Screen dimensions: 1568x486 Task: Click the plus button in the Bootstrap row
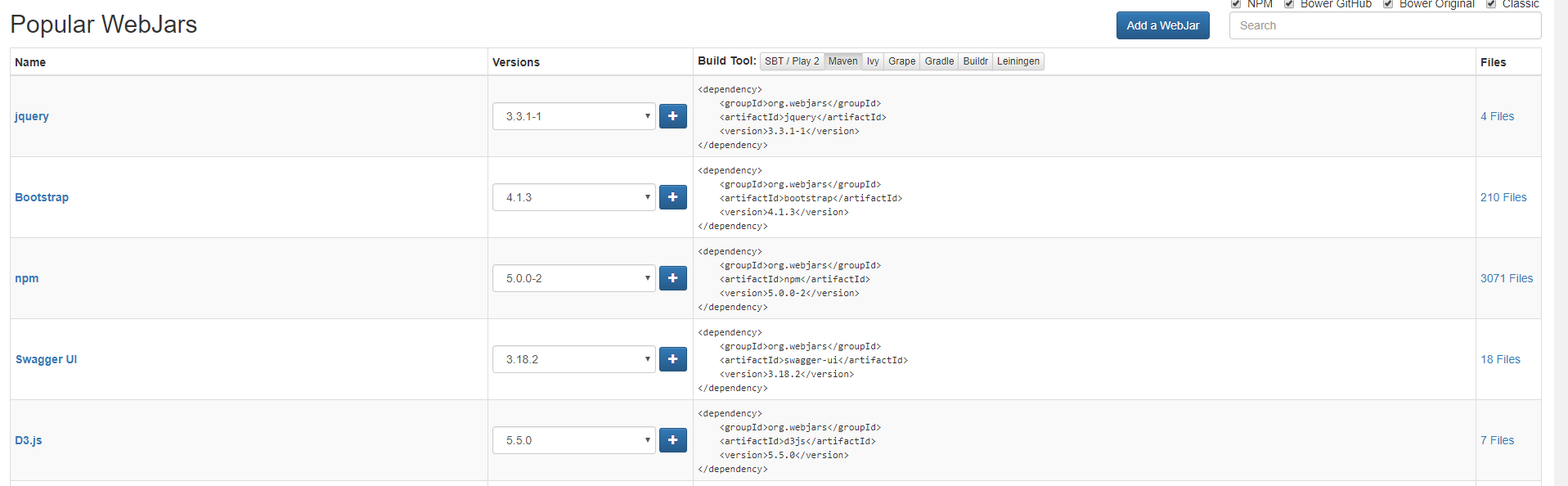(672, 197)
